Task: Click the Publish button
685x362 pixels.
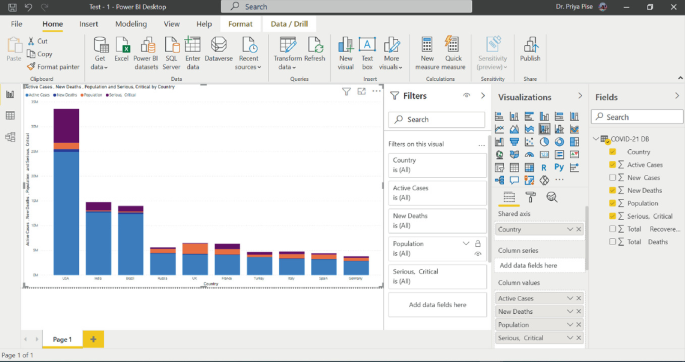Action: click(x=530, y=49)
